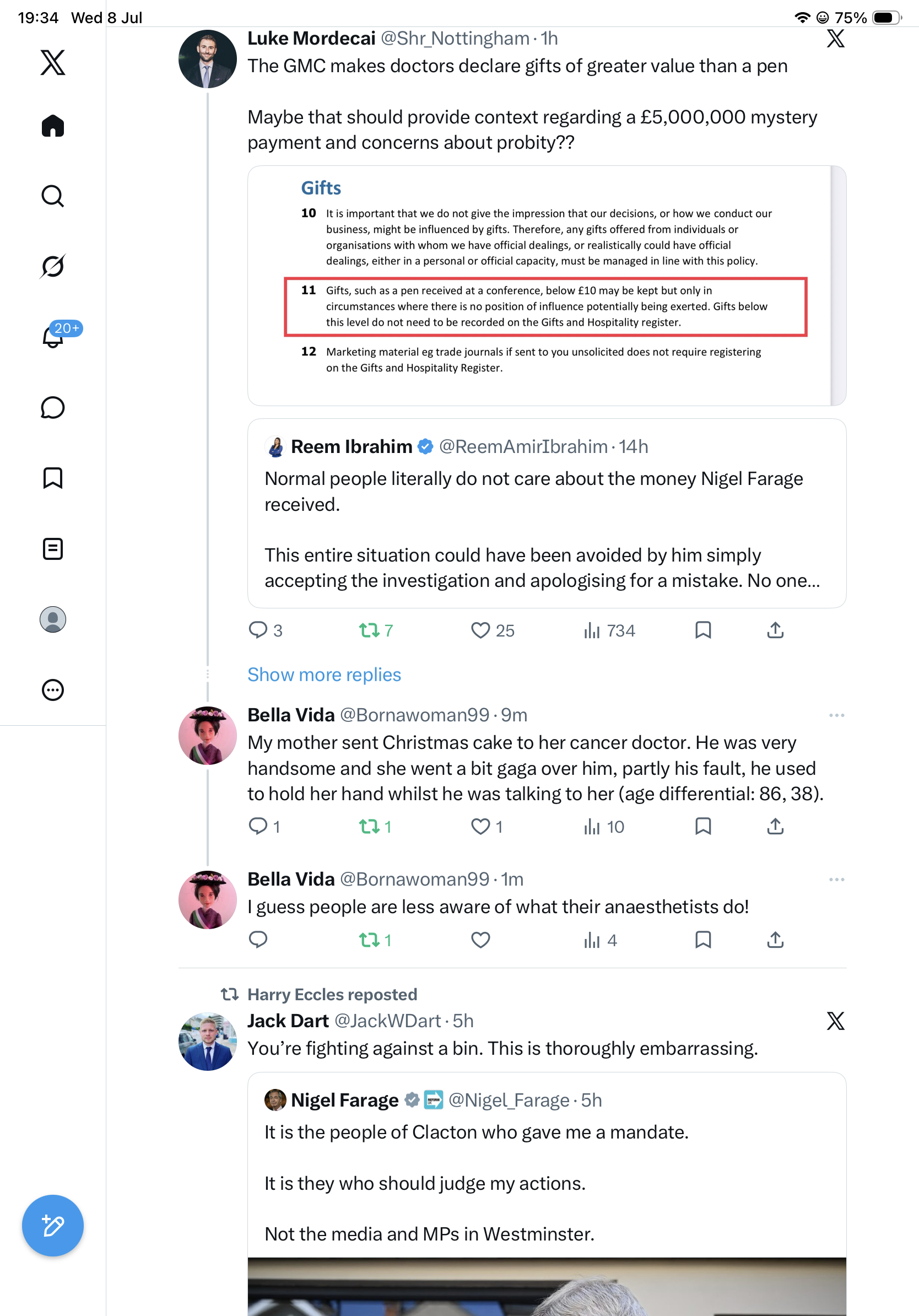Show more replies in the thread
Screen dimensions: 919x1316
pyautogui.click(x=325, y=675)
